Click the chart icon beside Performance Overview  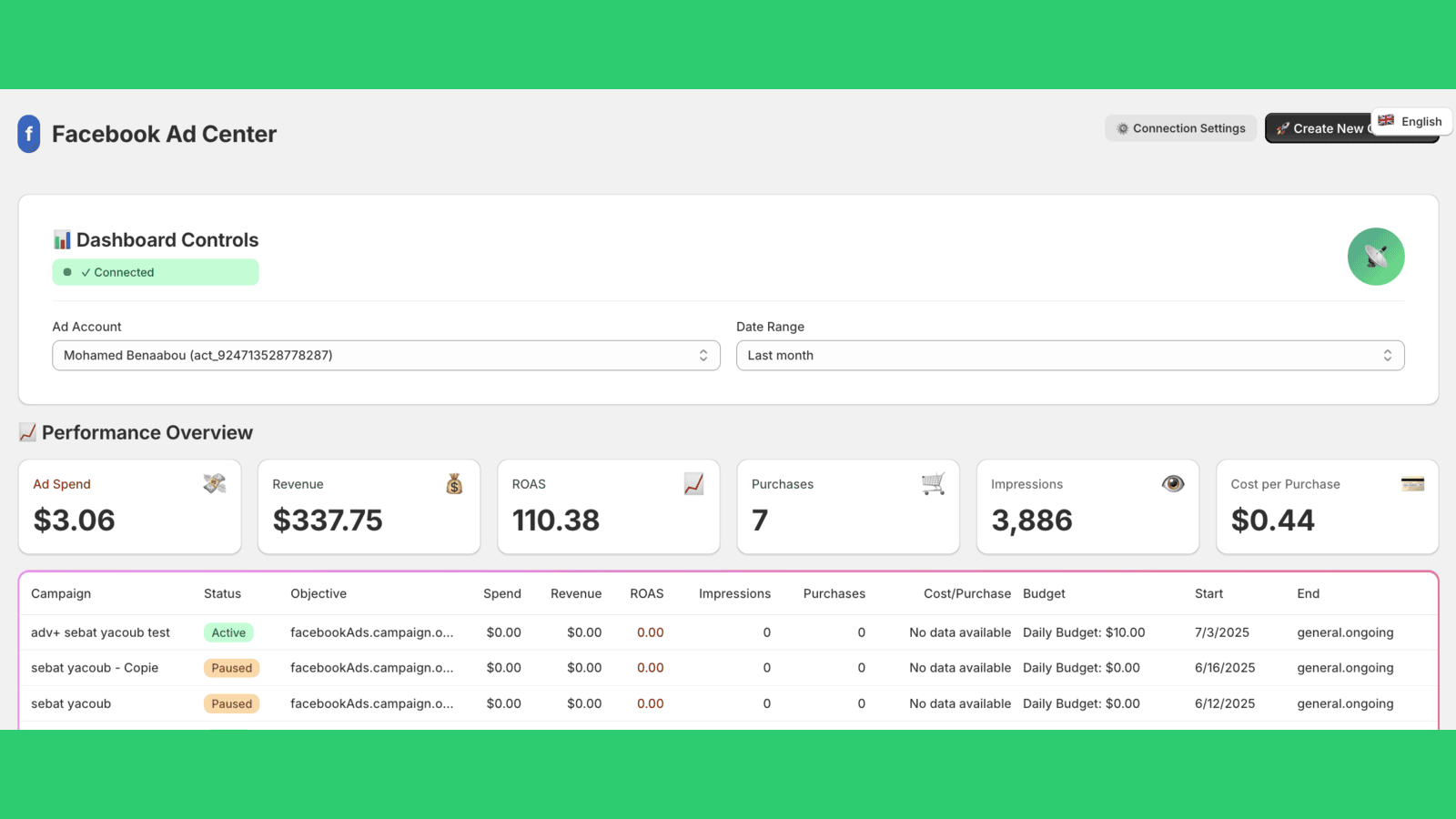tap(27, 432)
